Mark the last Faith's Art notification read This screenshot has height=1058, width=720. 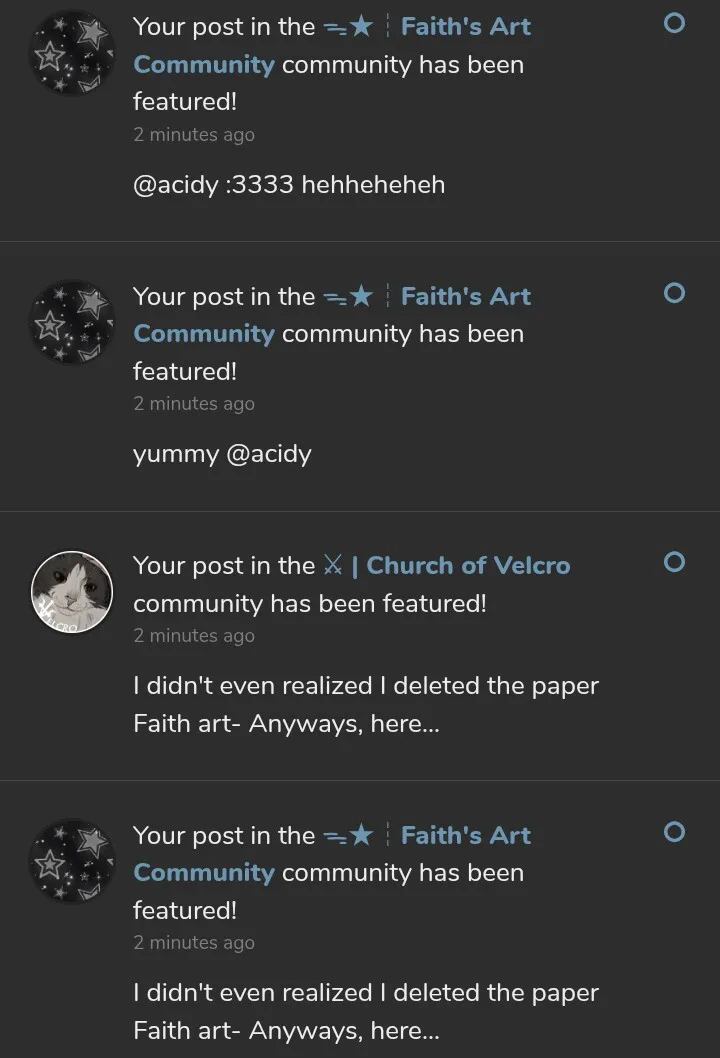pyautogui.click(x=675, y=832)
